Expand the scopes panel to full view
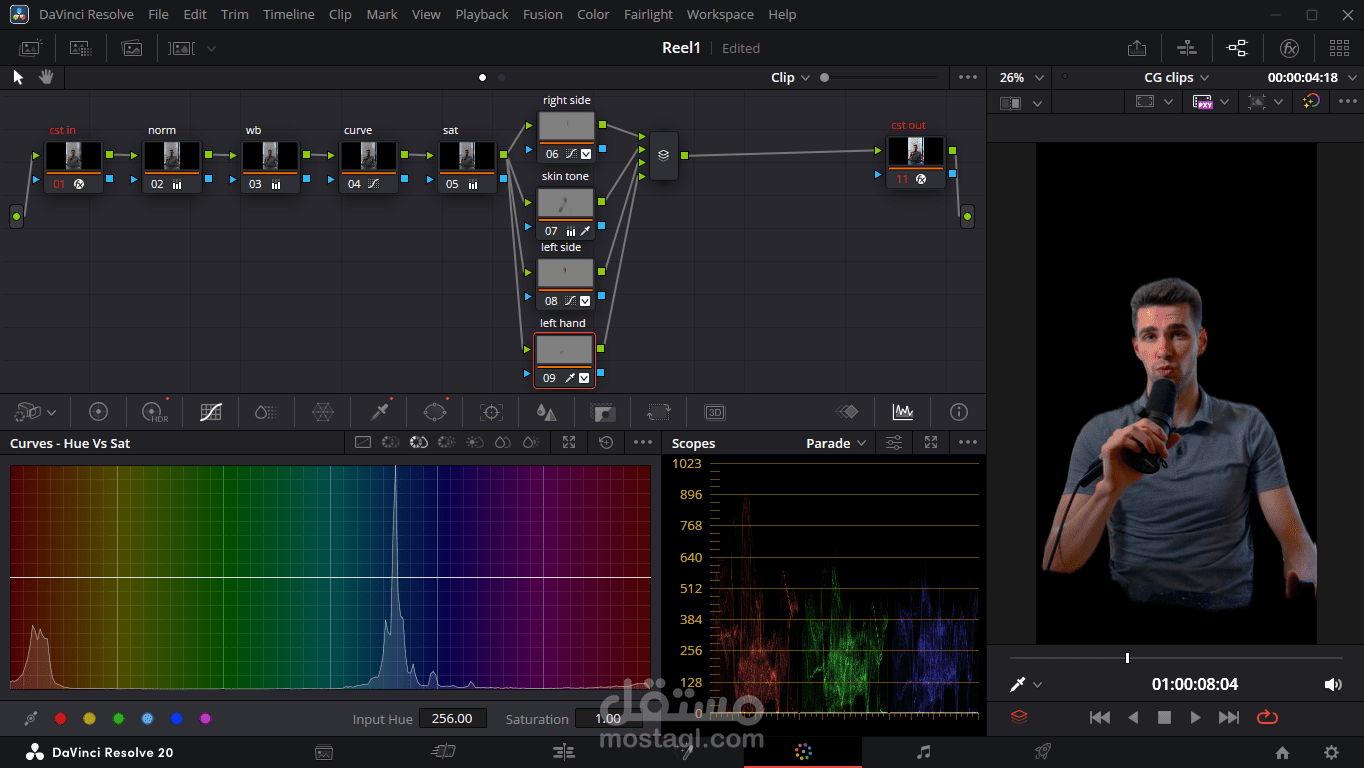 click(x=931, y=442)
